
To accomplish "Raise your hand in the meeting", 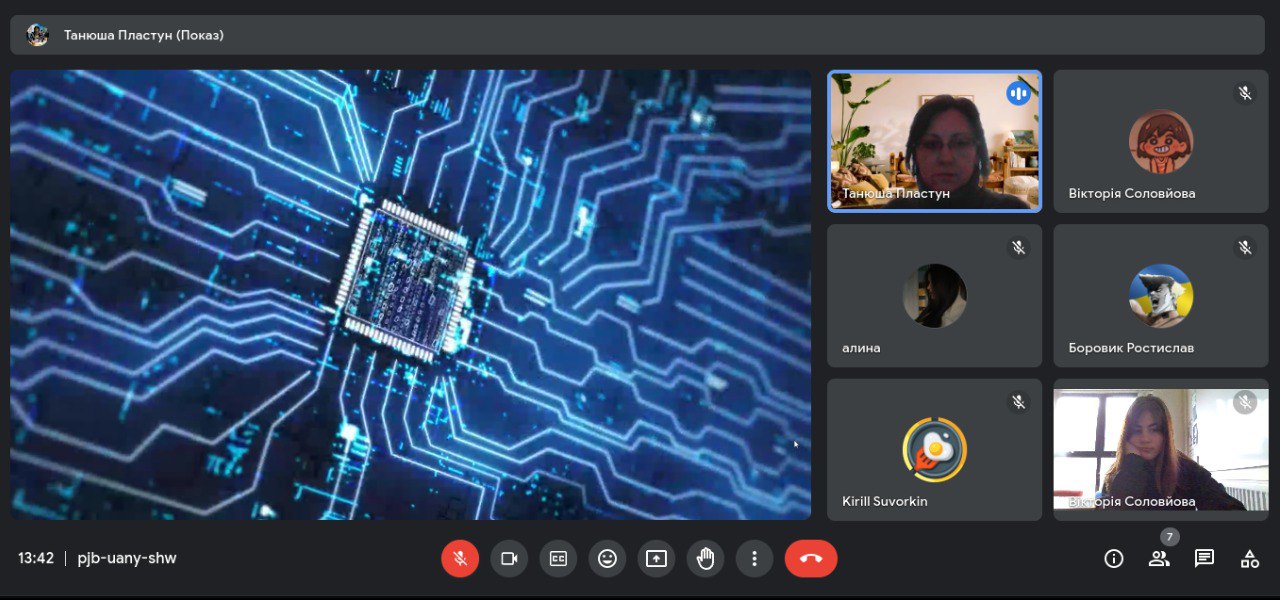I will tap(705, 558).
